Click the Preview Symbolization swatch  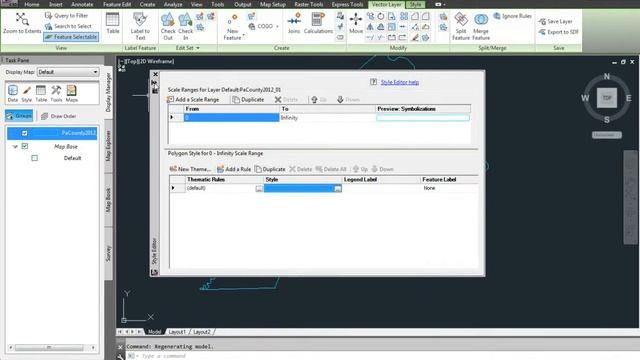tap(422, 118)
